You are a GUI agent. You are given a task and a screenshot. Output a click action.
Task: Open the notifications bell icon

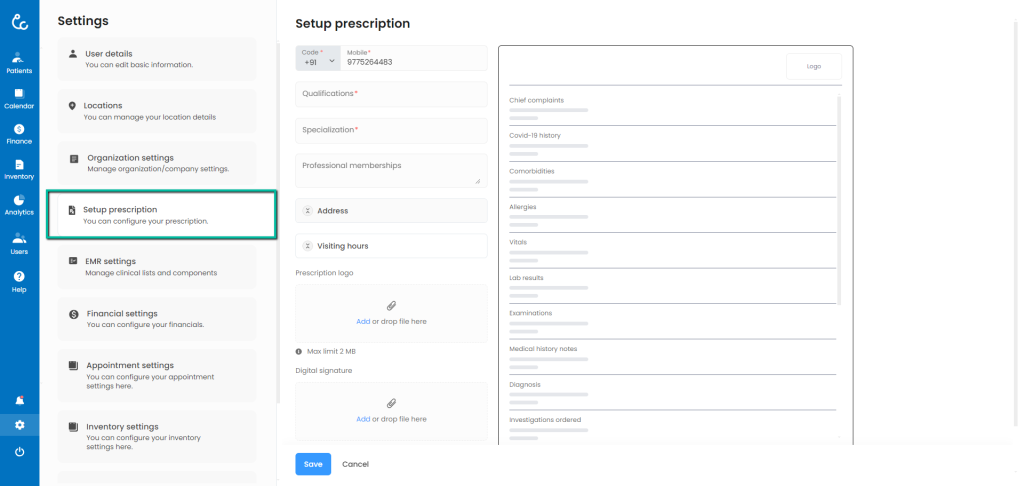[x=19, y=400]
